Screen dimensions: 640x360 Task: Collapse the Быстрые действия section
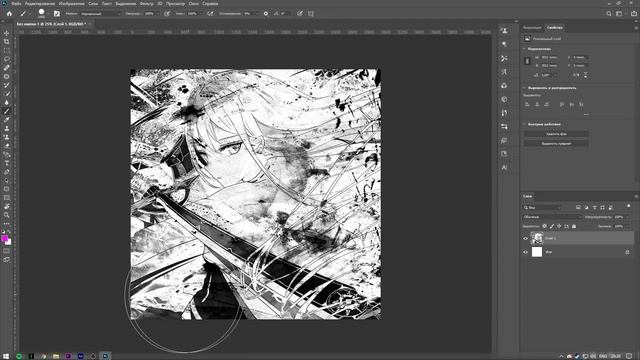[x=524, y=124]
